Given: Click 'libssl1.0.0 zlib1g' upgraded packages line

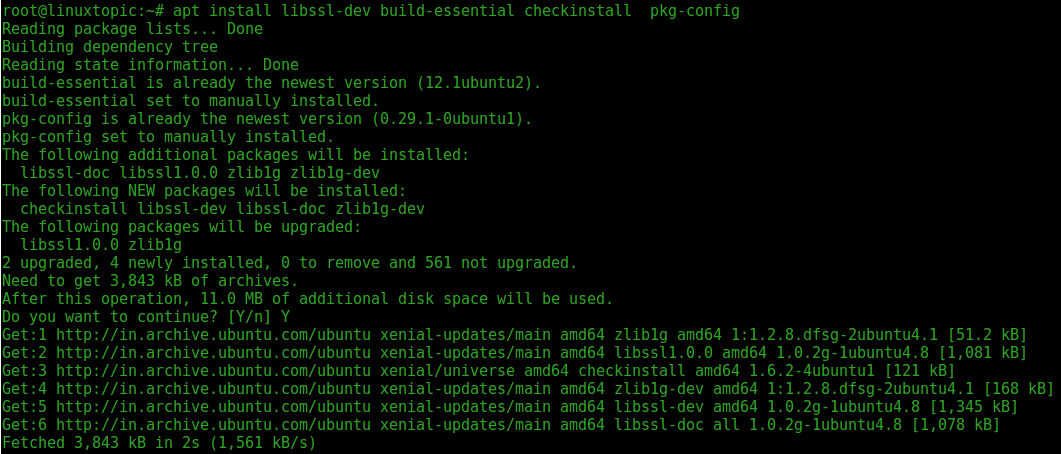Looking at the screenshot, I should coord(101,244).
